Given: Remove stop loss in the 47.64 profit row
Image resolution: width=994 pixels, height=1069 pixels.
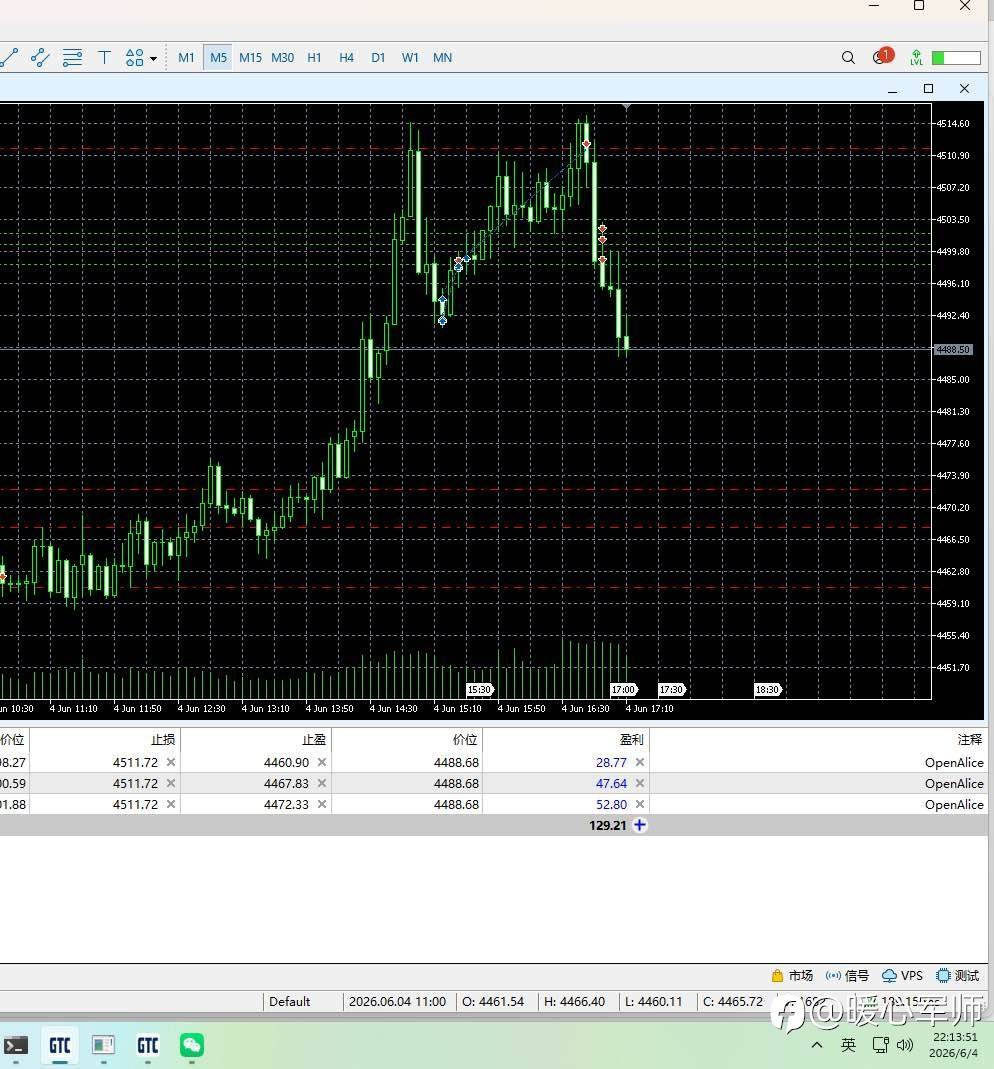Looking at the screenshot, I should click(171, 783).
